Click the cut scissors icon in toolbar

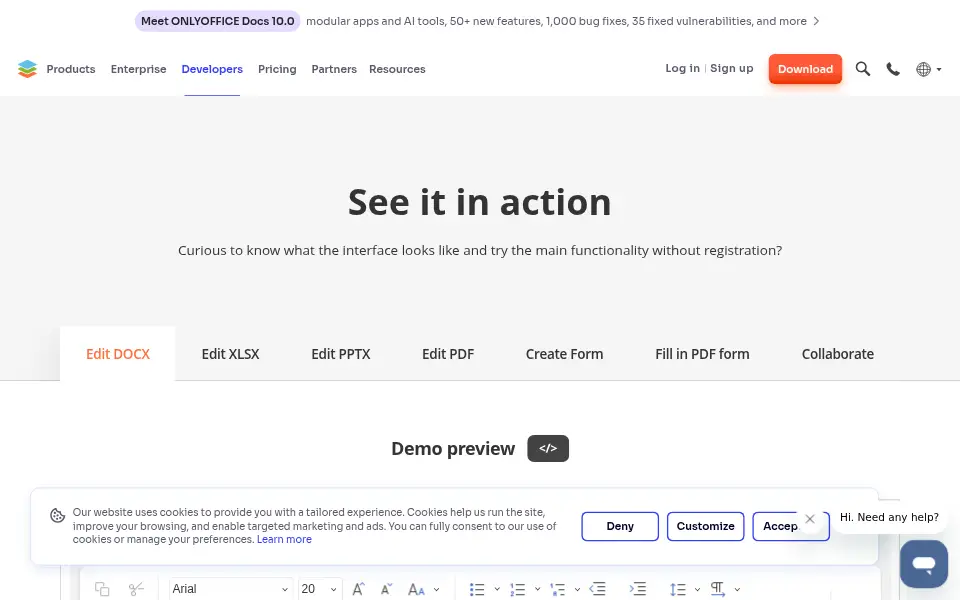pyautogui.click(x=136, y=589)
